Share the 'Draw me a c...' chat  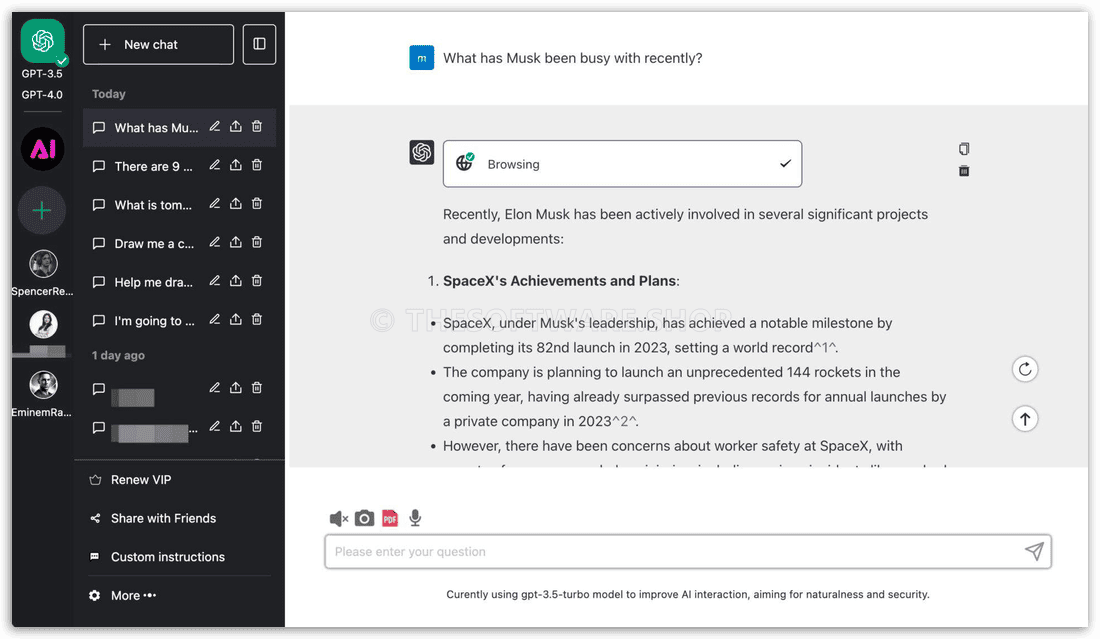236,242
